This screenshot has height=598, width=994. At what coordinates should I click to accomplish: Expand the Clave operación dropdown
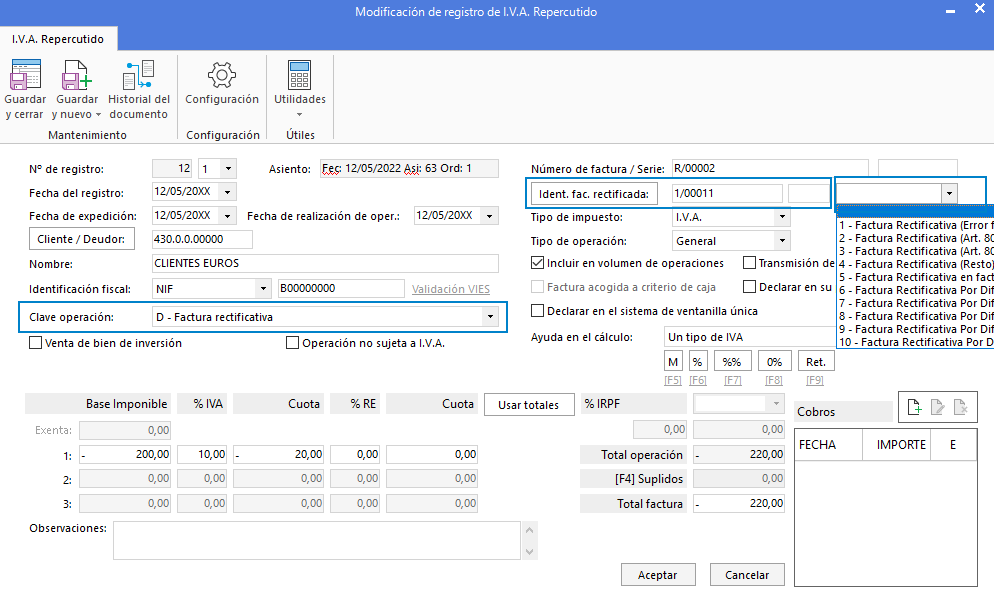click(x=490, y=316)
